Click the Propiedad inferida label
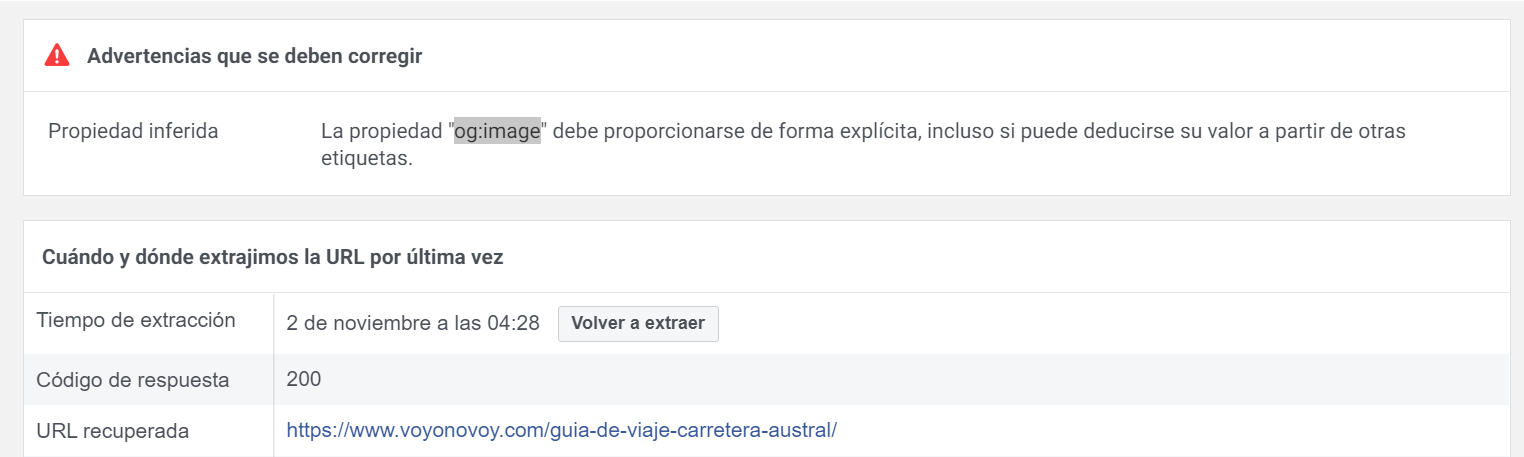This screenshot has width=1524, height=457. click(x=133, y=131)
